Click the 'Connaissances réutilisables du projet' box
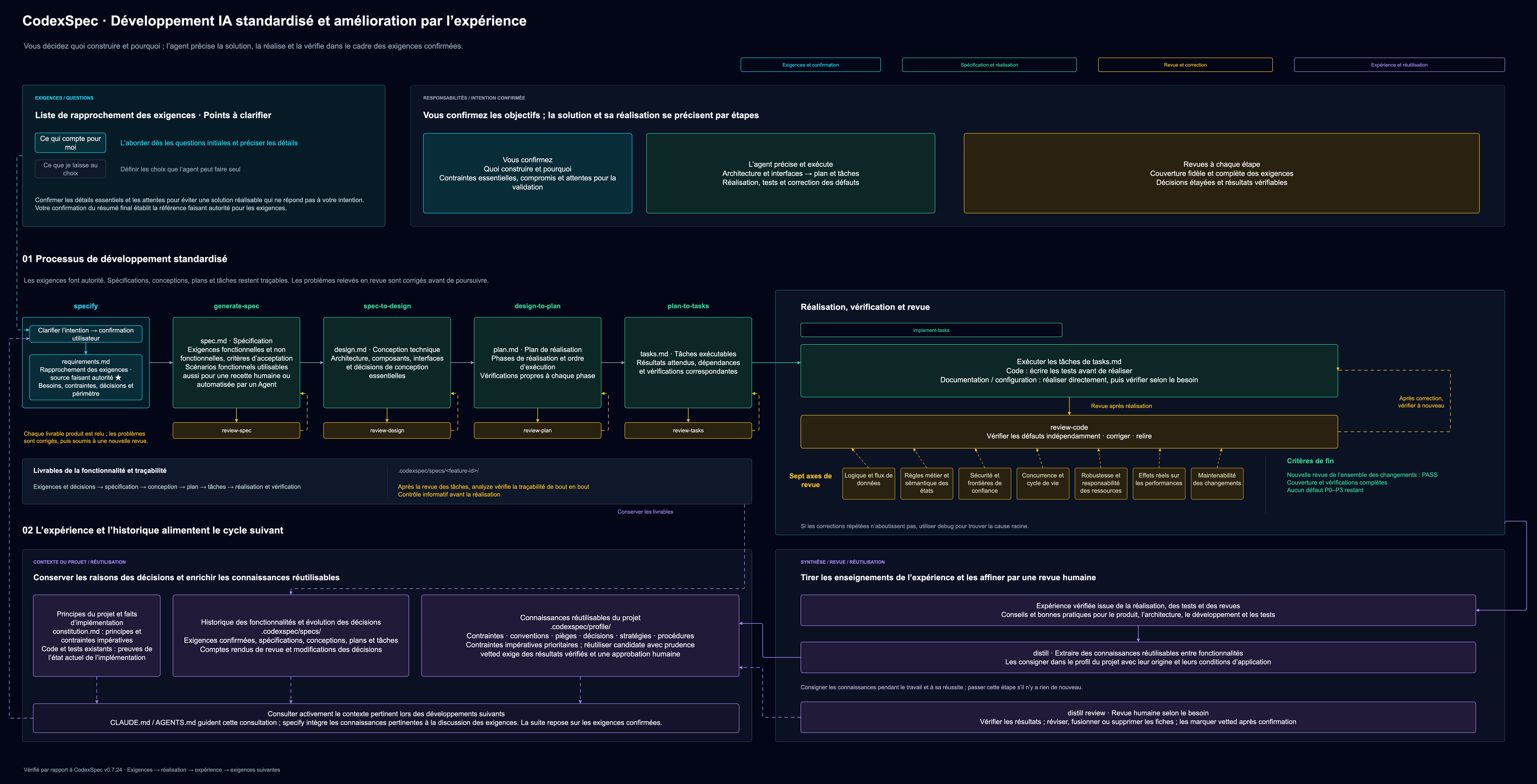 pyautogui.click(x=580, y=635)
